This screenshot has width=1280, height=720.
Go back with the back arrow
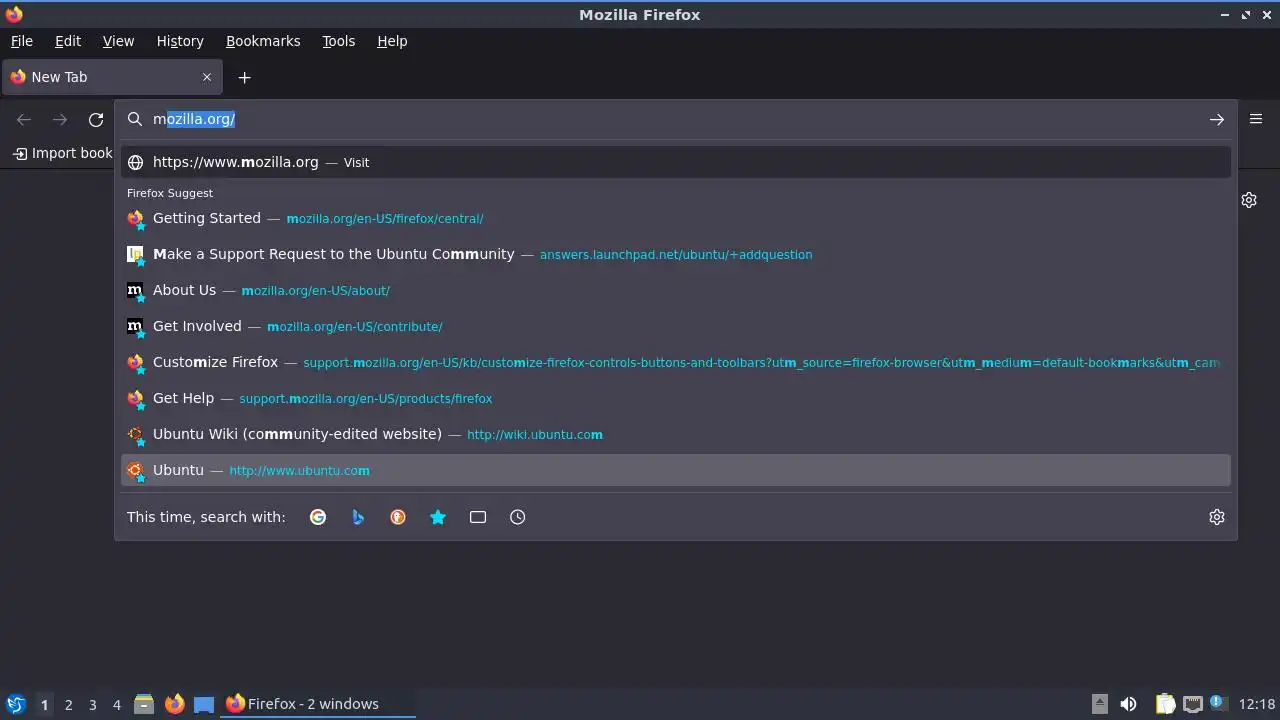click(24, 119)
